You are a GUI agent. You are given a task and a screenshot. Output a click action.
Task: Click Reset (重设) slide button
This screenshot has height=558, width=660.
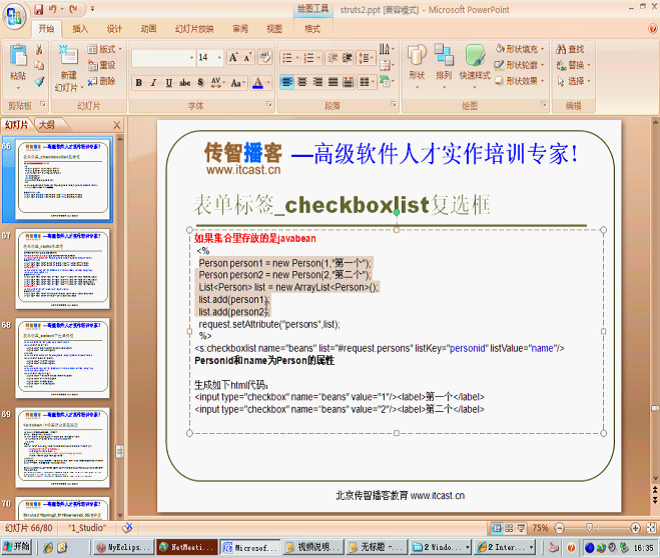102,65
